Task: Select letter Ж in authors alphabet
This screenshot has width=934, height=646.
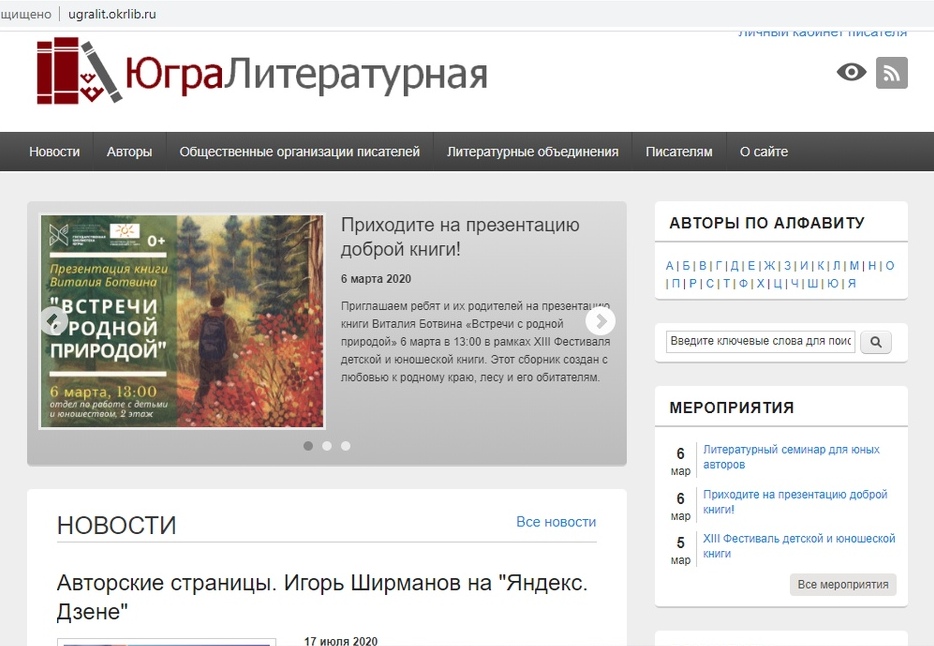Action: [770, 266]
